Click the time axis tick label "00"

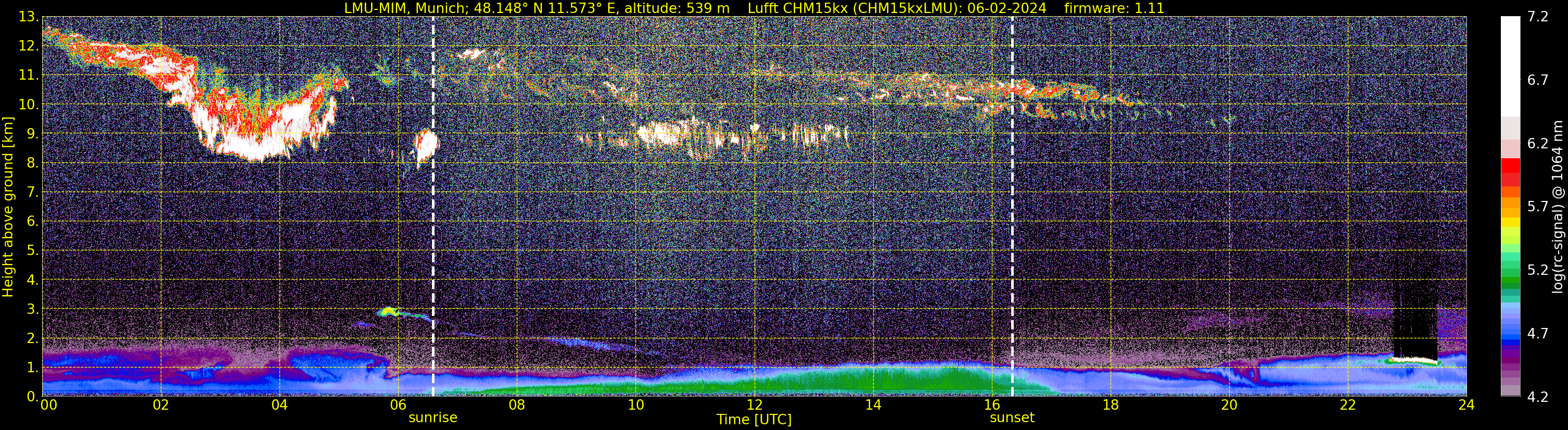49,405
